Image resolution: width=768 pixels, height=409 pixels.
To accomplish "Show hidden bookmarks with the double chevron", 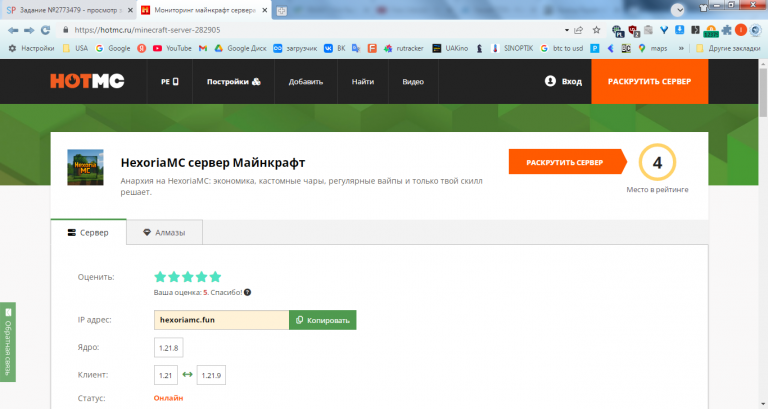I will (681, 48).
